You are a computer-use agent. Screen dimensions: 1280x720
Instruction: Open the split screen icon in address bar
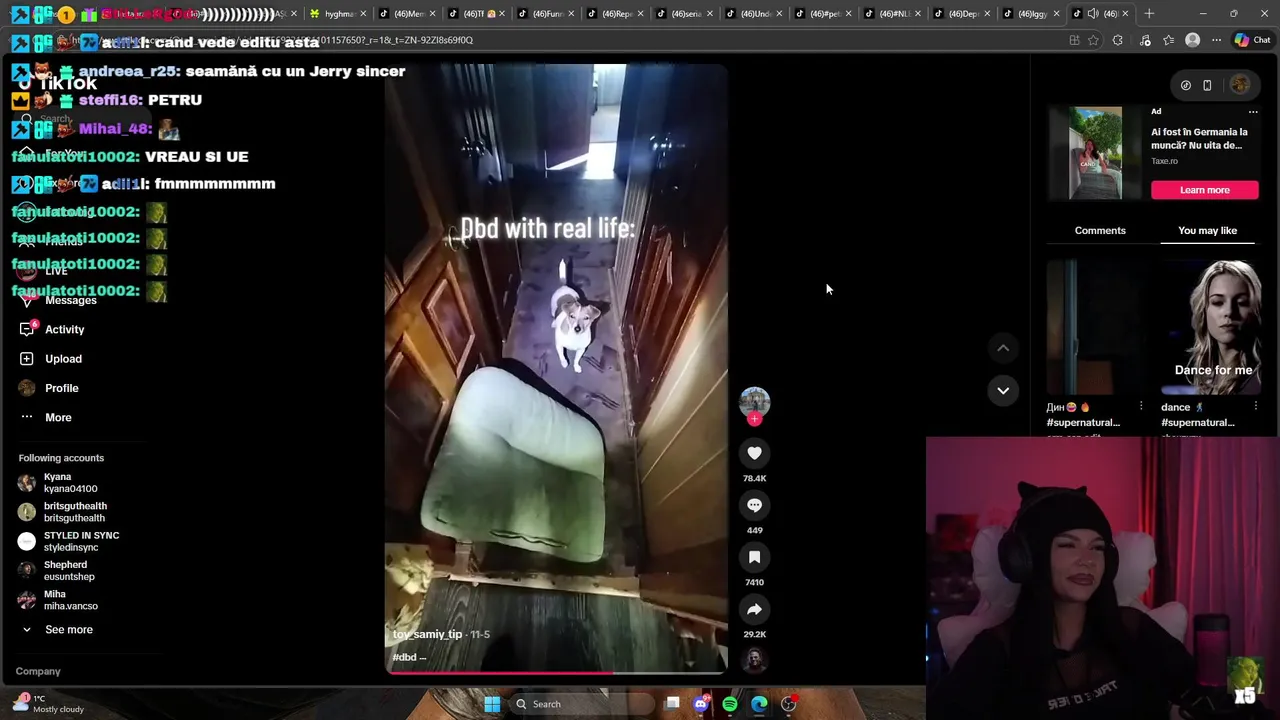click(1074, 40)
